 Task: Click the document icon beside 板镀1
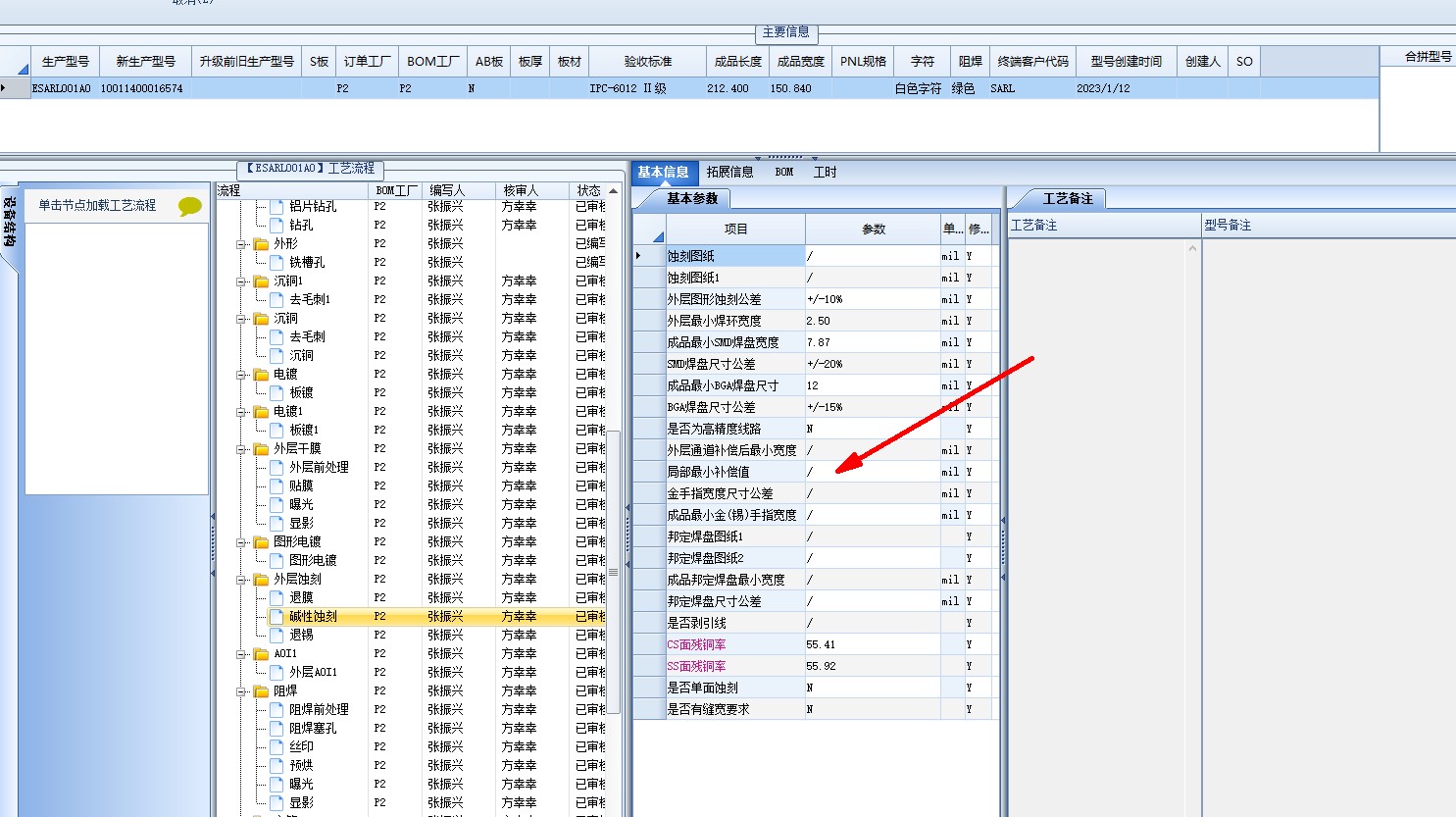tap(276, 431)
